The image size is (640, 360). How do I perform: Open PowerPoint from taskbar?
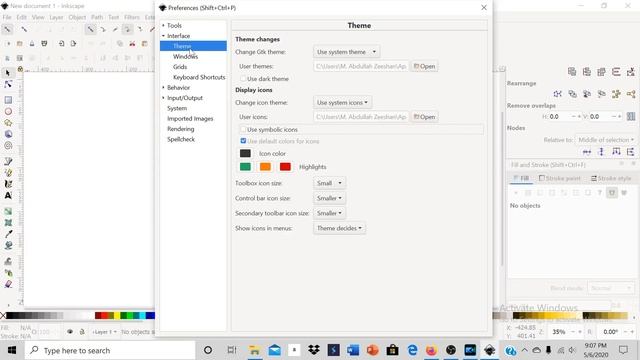point(373,350)
